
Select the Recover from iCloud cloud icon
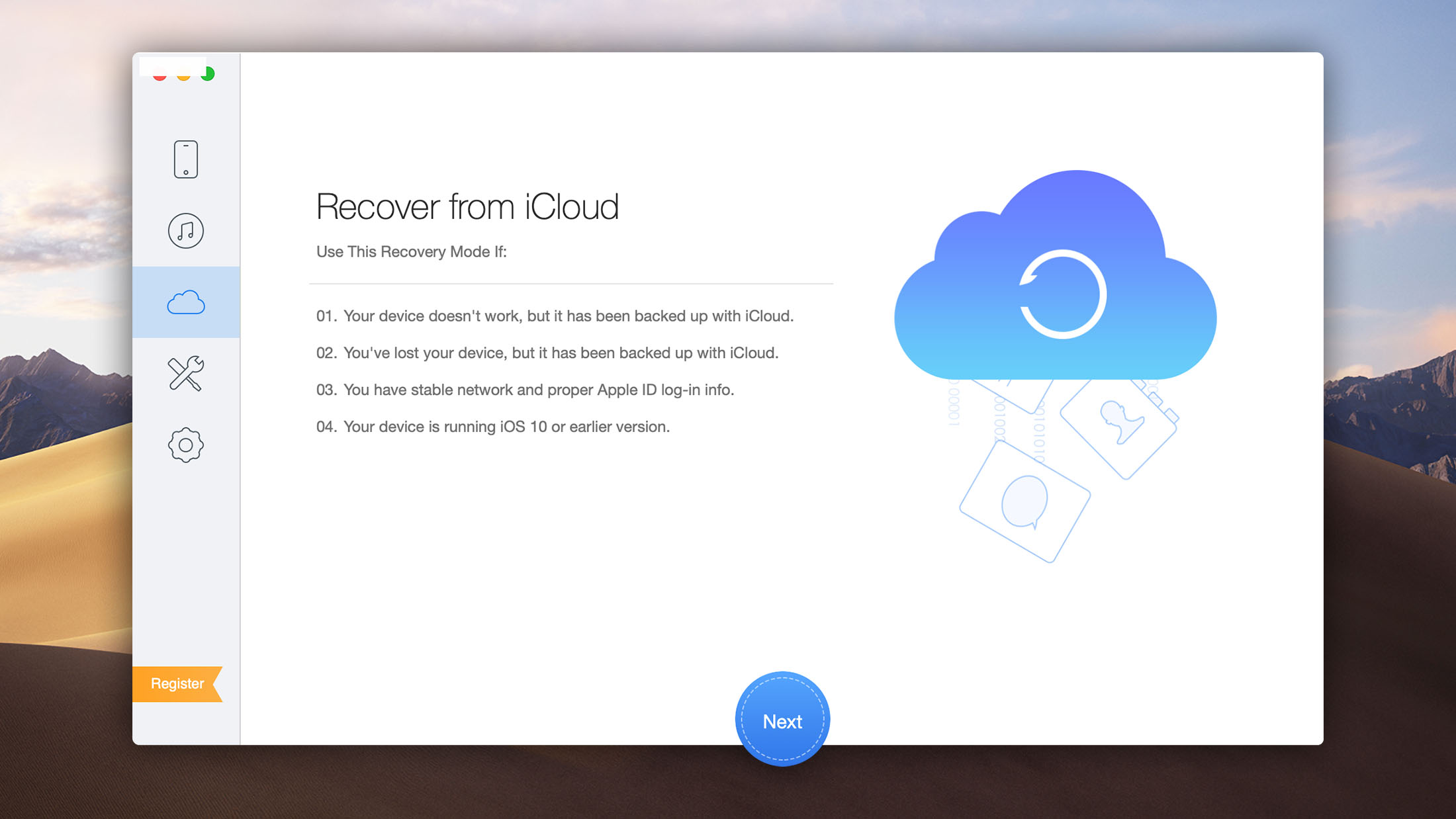186,302
